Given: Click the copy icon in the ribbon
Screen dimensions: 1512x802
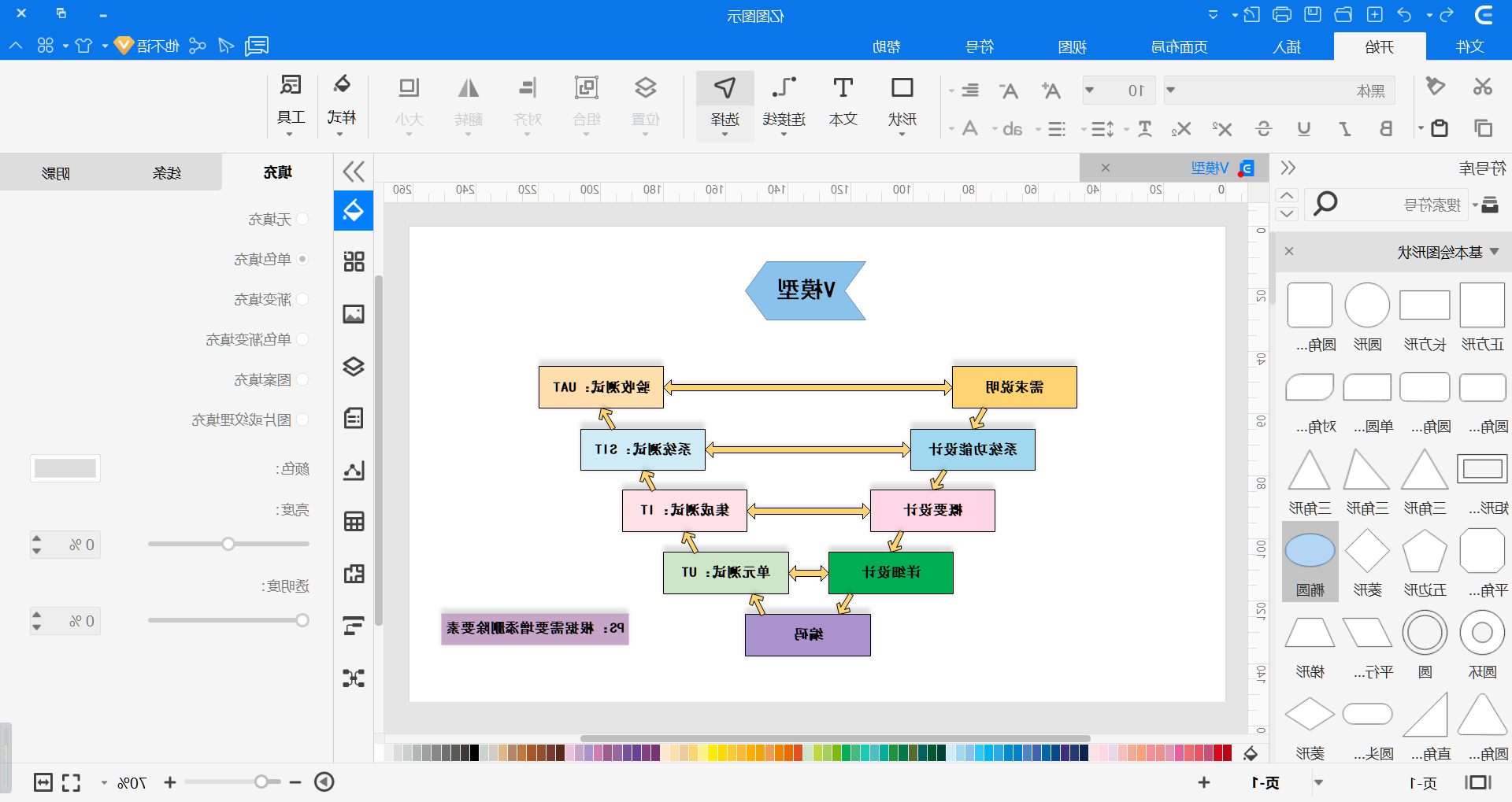Looking at the screenshot, I should coord(1484,128).
